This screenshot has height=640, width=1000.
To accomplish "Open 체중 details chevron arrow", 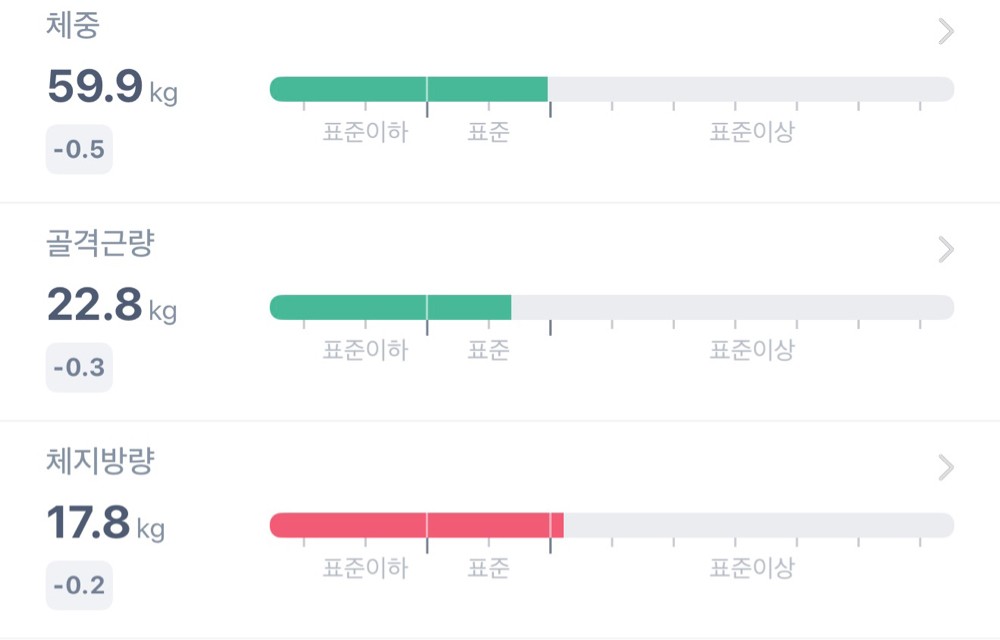I will [x=946, y=32].
